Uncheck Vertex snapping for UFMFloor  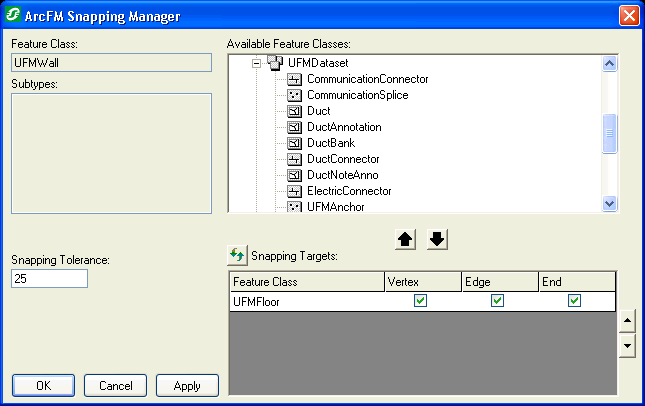[421, 301]
